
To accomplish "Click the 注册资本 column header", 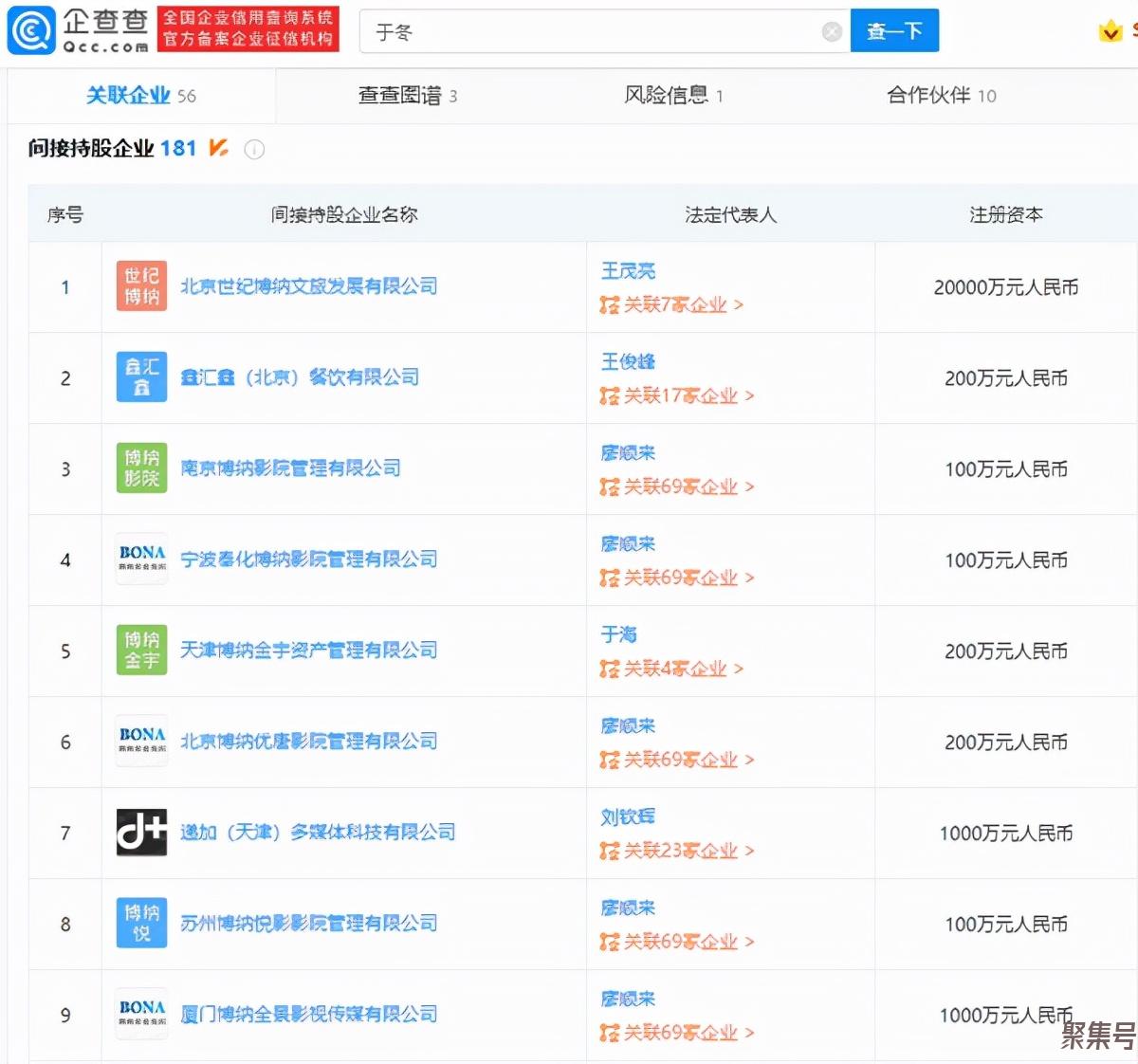I will point(1006,215).
